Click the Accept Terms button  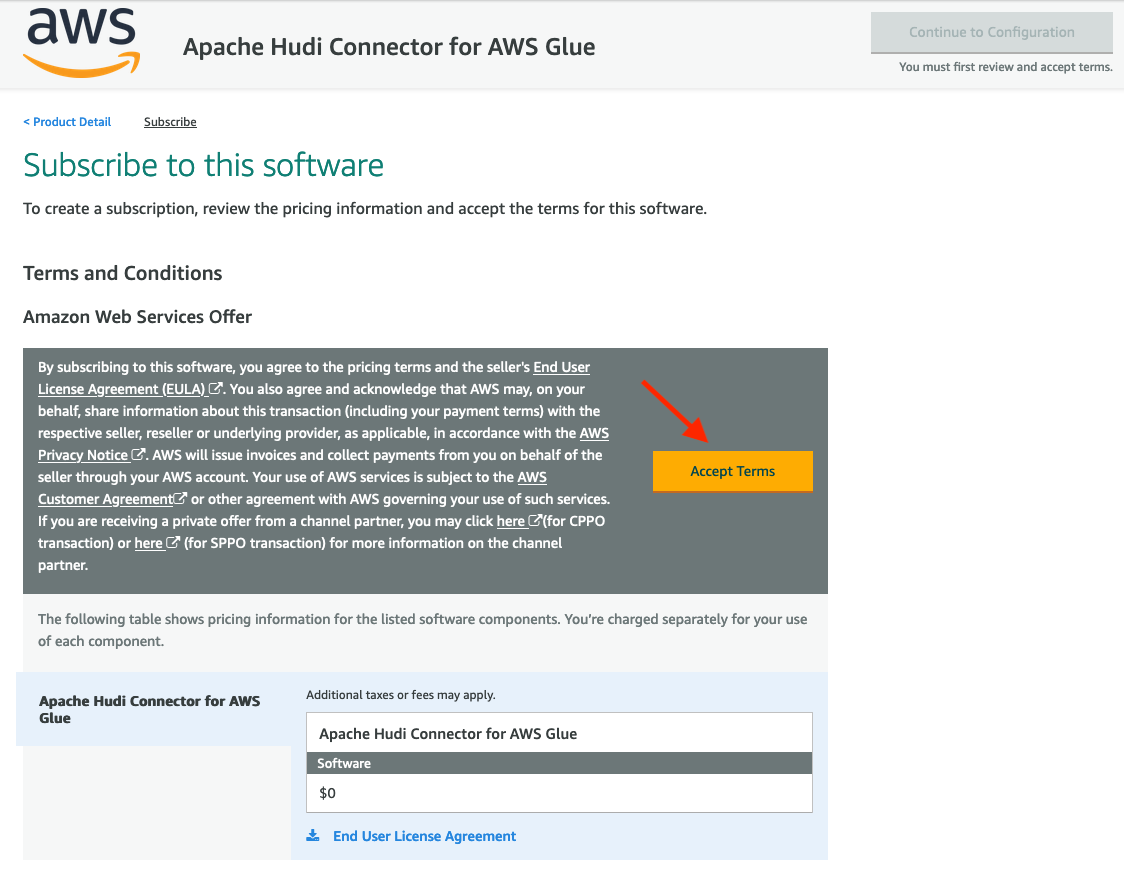point(733,471)
